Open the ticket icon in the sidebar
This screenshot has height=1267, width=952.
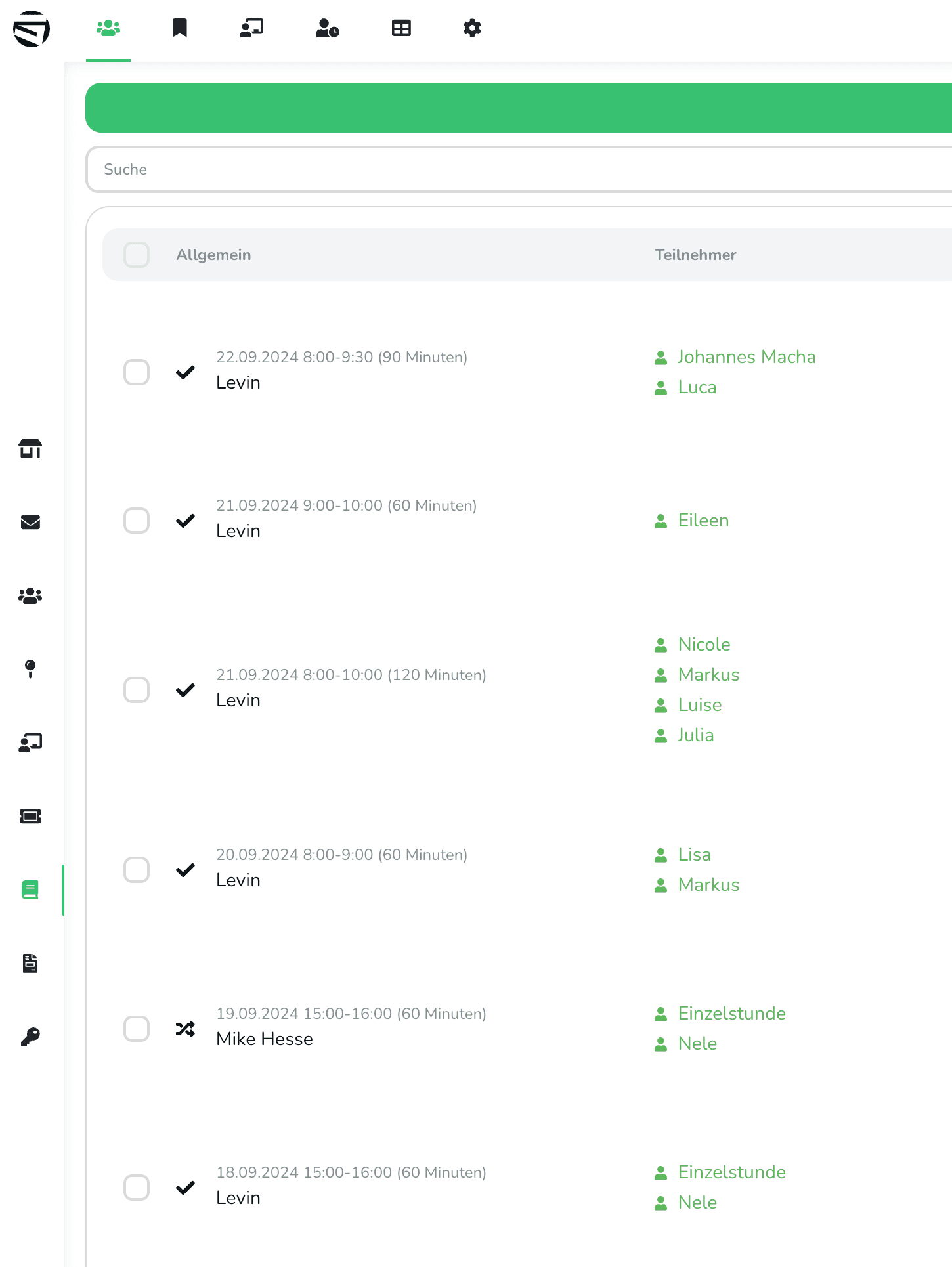30,816
